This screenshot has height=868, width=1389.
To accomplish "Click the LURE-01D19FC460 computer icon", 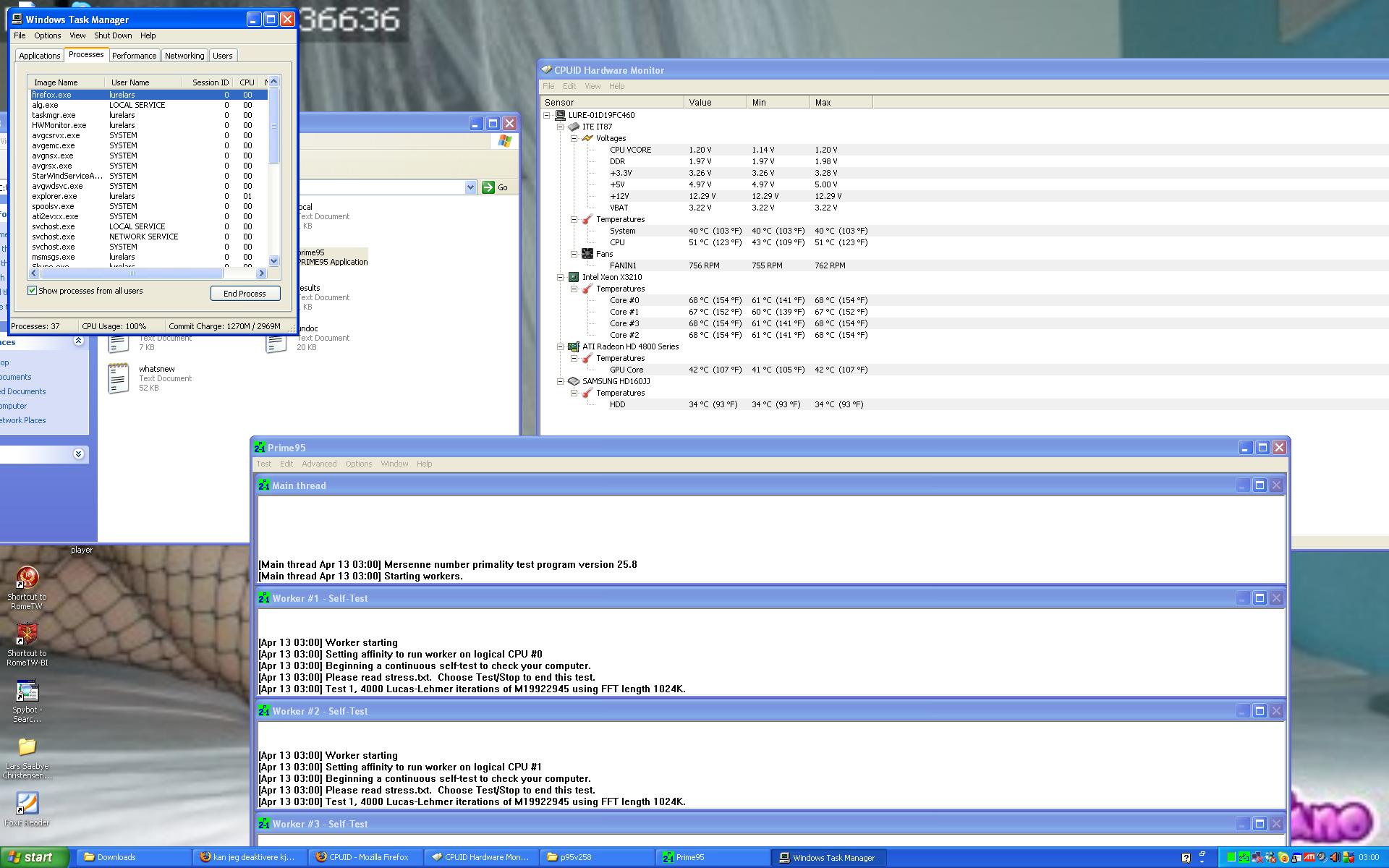I will [x=560, y=115].
